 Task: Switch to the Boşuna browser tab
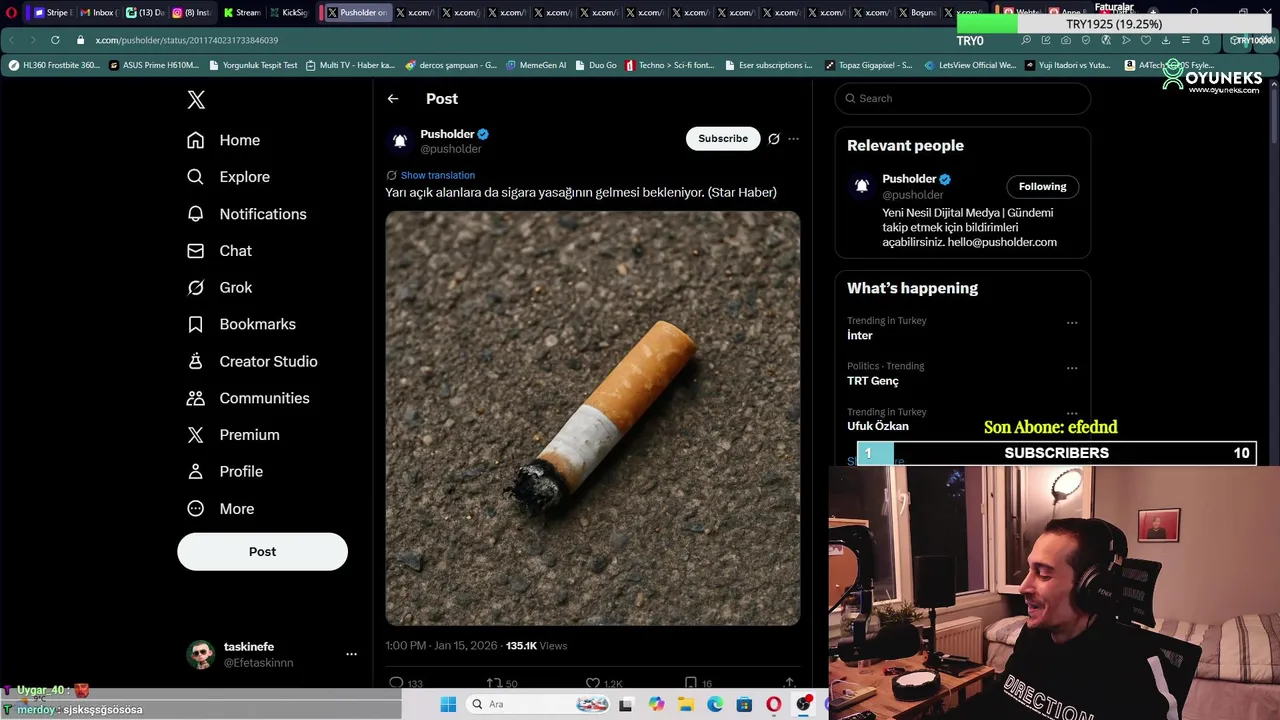tap(916, 13)
